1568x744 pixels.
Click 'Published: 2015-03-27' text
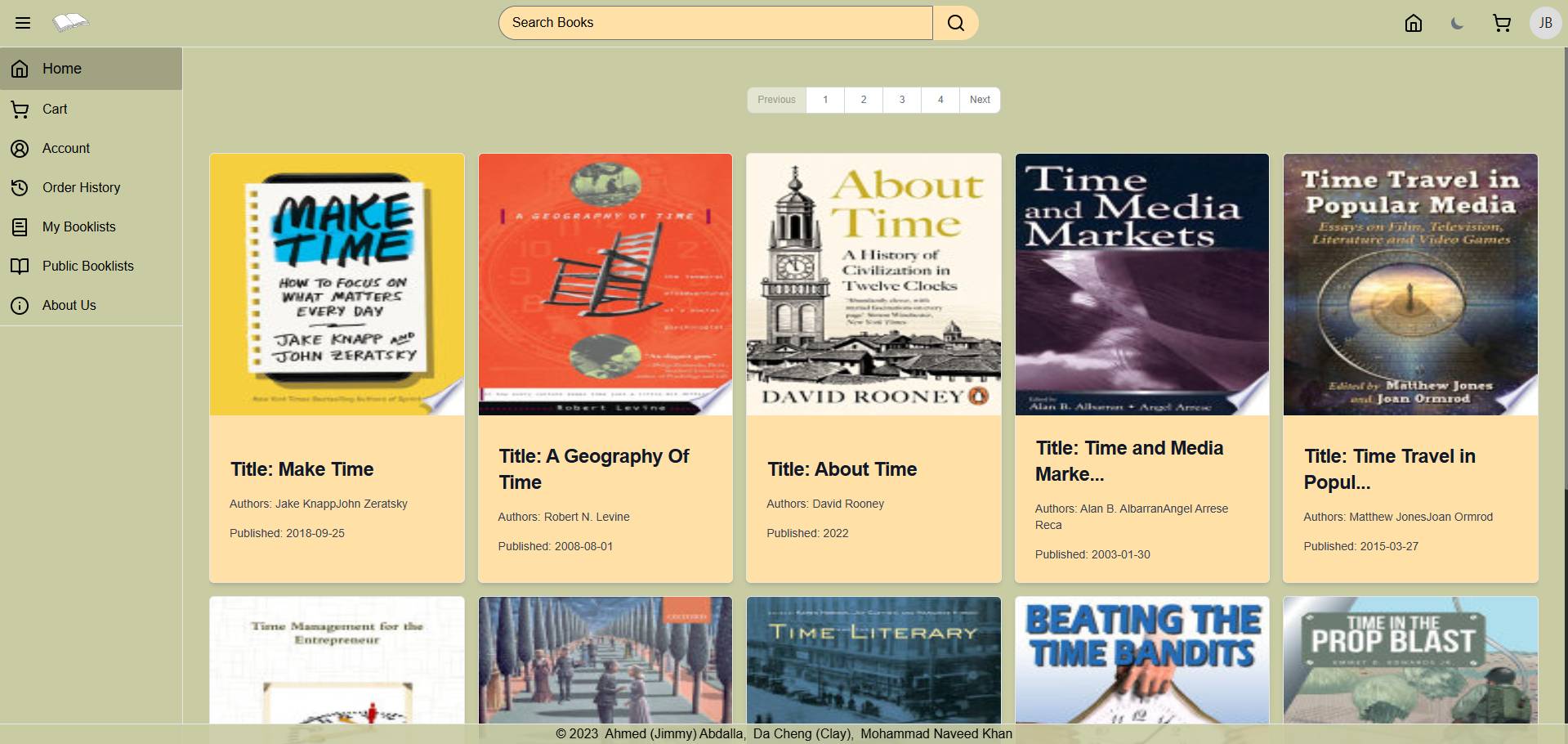(1361, 546)
